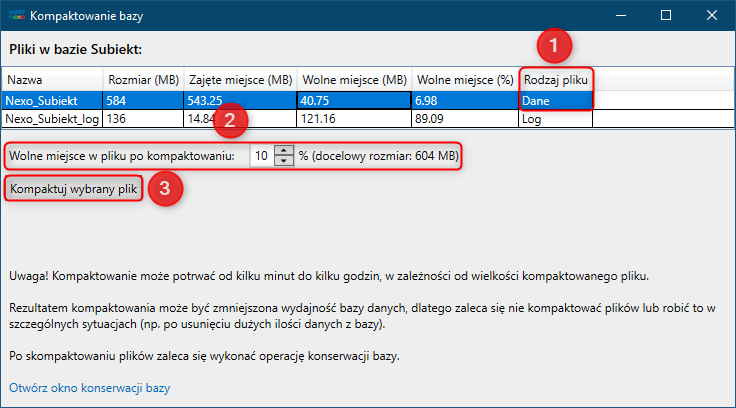Click the InsERT nexo icon in title bar
Screen dimensions: 736x408
click(16, 15)
